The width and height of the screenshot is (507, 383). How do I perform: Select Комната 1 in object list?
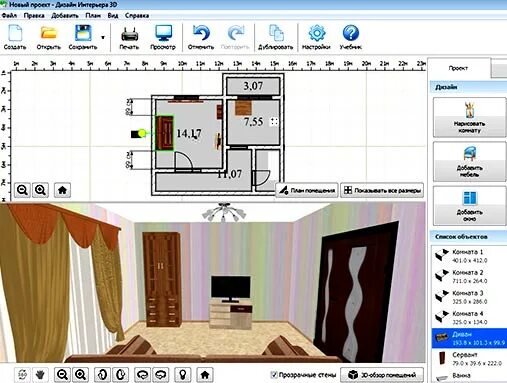point(469,256)
